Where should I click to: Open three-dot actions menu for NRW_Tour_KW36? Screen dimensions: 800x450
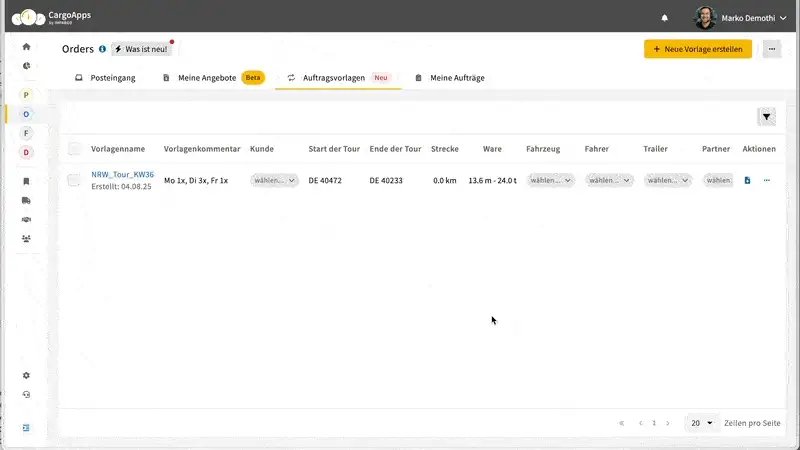[x=767, y=180]
